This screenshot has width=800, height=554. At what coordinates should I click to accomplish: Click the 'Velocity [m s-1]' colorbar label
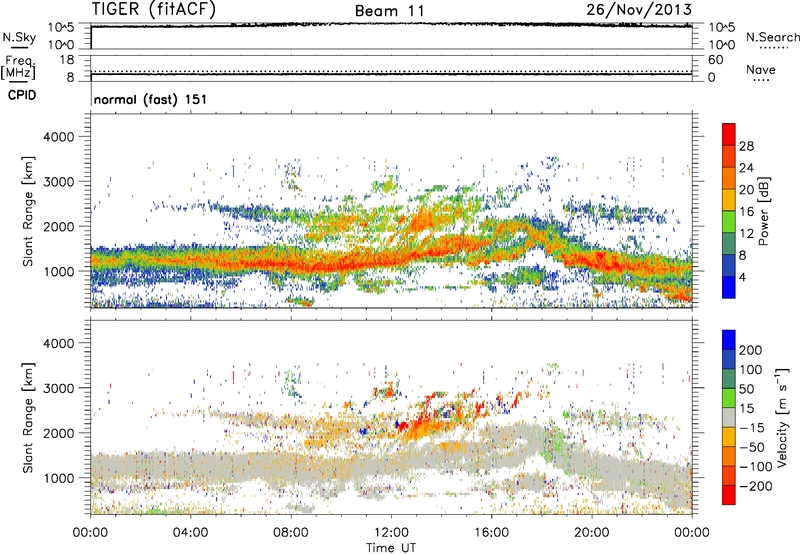click(x=782, y=417)
